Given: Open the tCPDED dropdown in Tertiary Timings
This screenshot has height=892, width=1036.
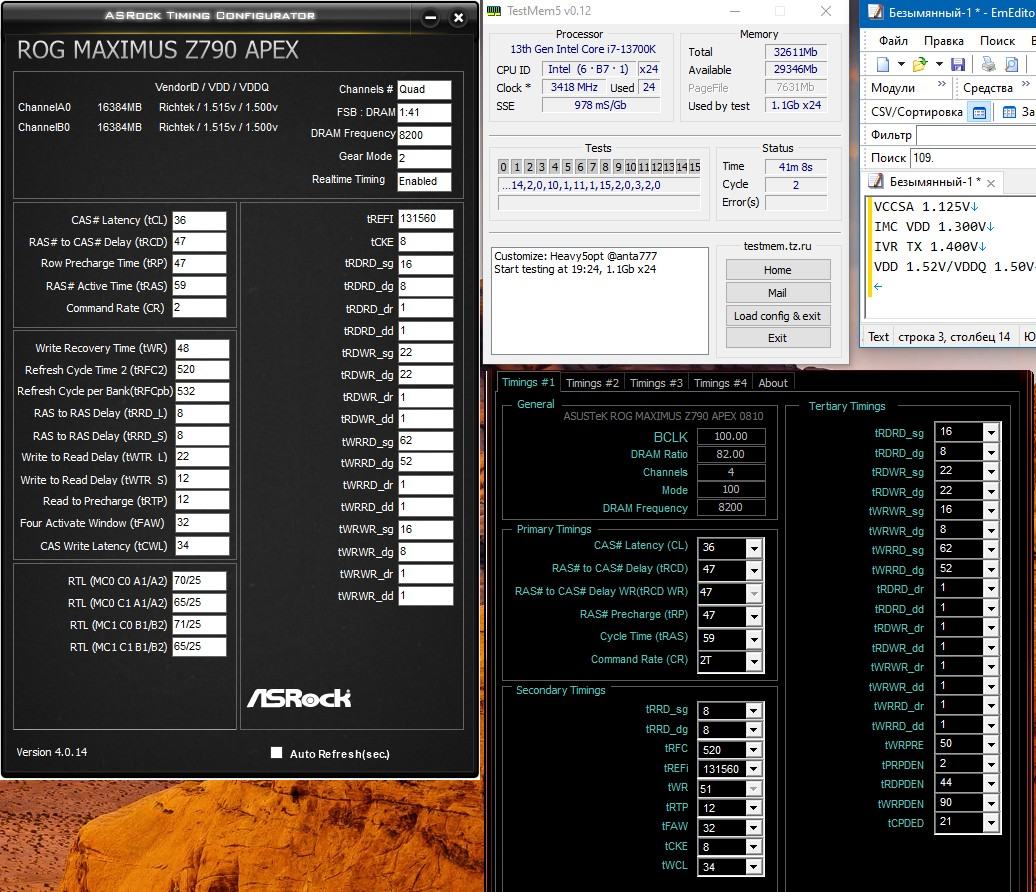Looking at the screenshot, I should tap(990, 823).
